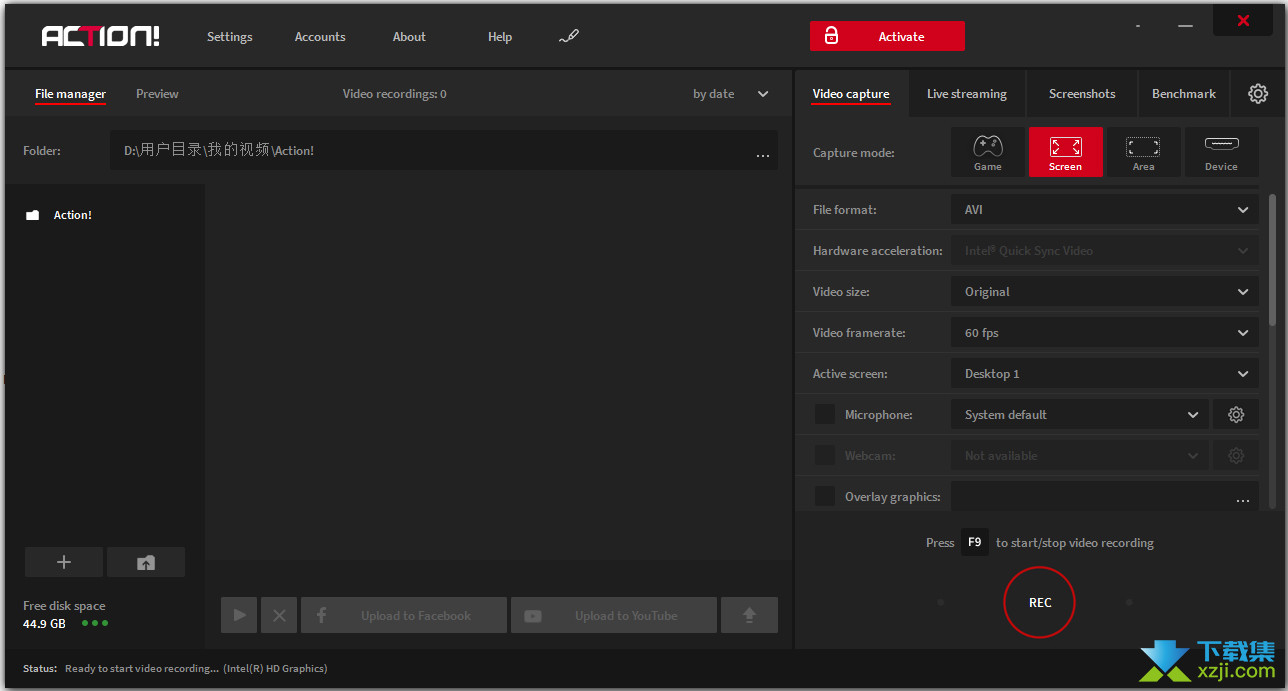Delete the selected recording with X button
Viewport: 1288px width, 691px height.
pos(279,615)
